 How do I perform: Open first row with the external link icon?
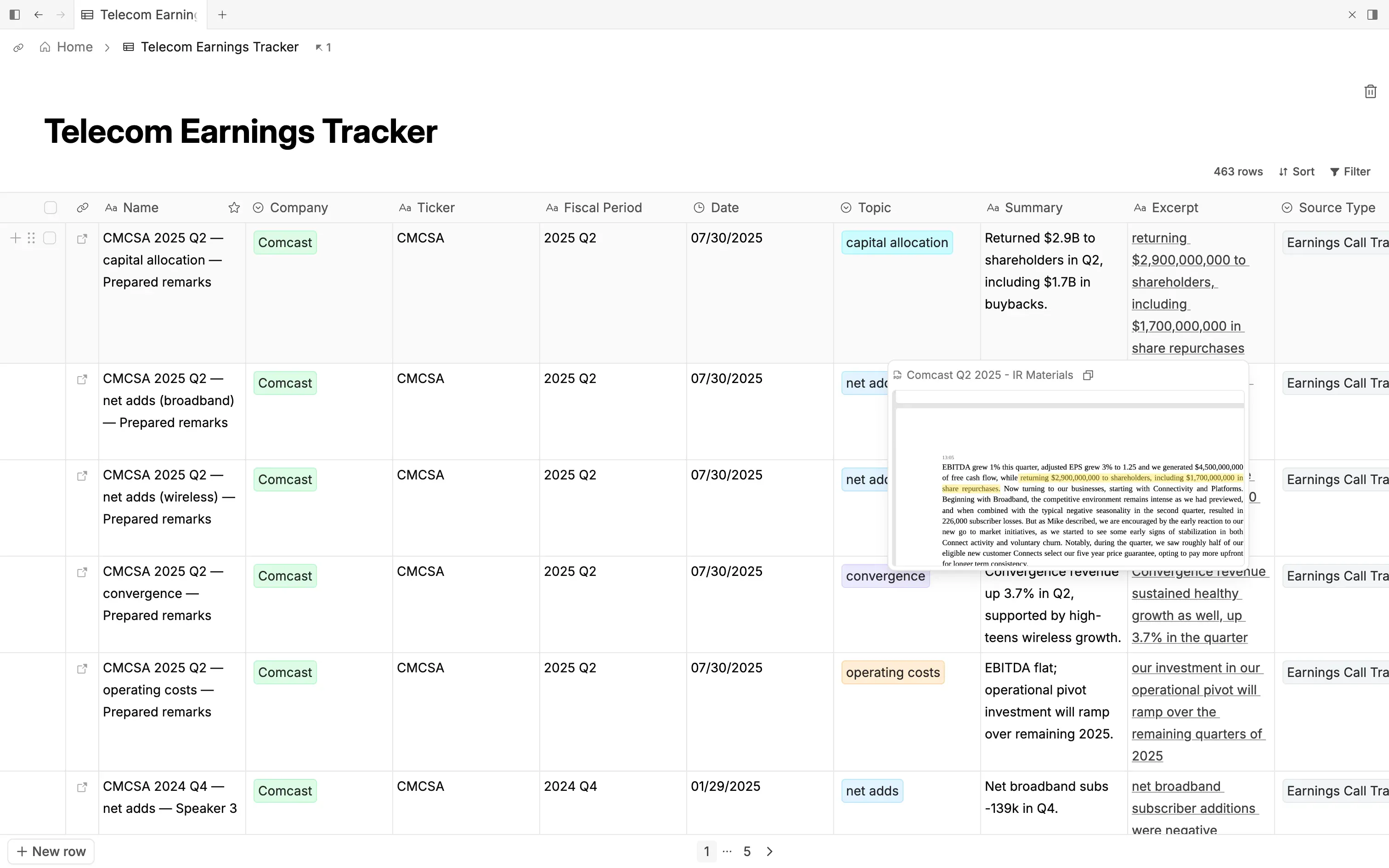[x=82, y=238]
